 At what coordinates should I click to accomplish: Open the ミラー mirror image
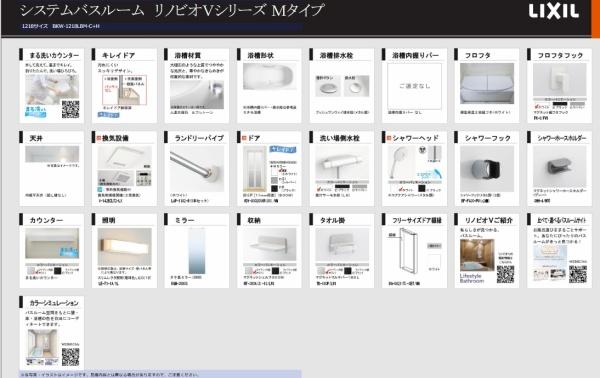click(x=197, y=251)
